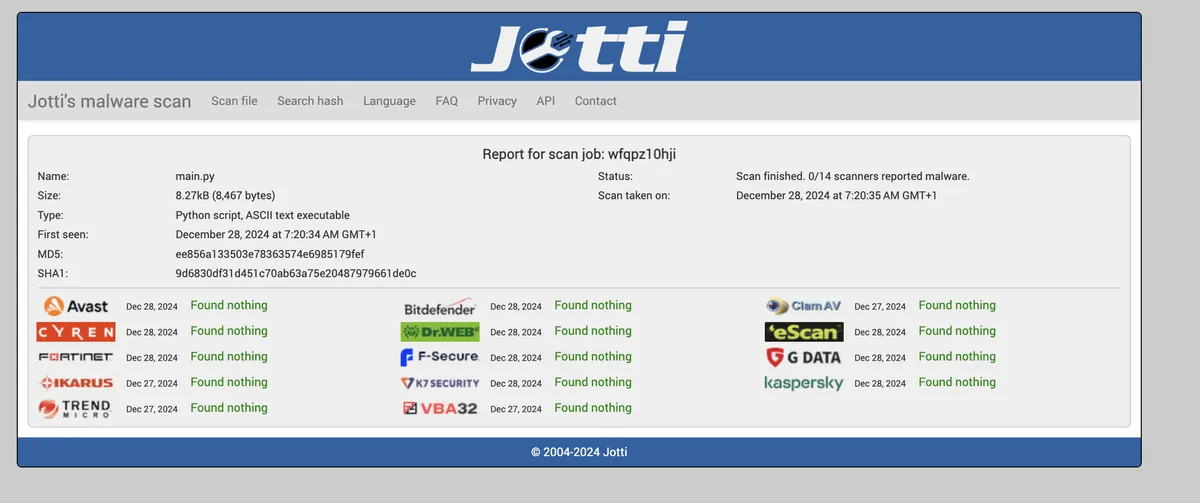Click Dr.Web's Found nothing result
1200x503 pixels.
(x=593, y=331)
